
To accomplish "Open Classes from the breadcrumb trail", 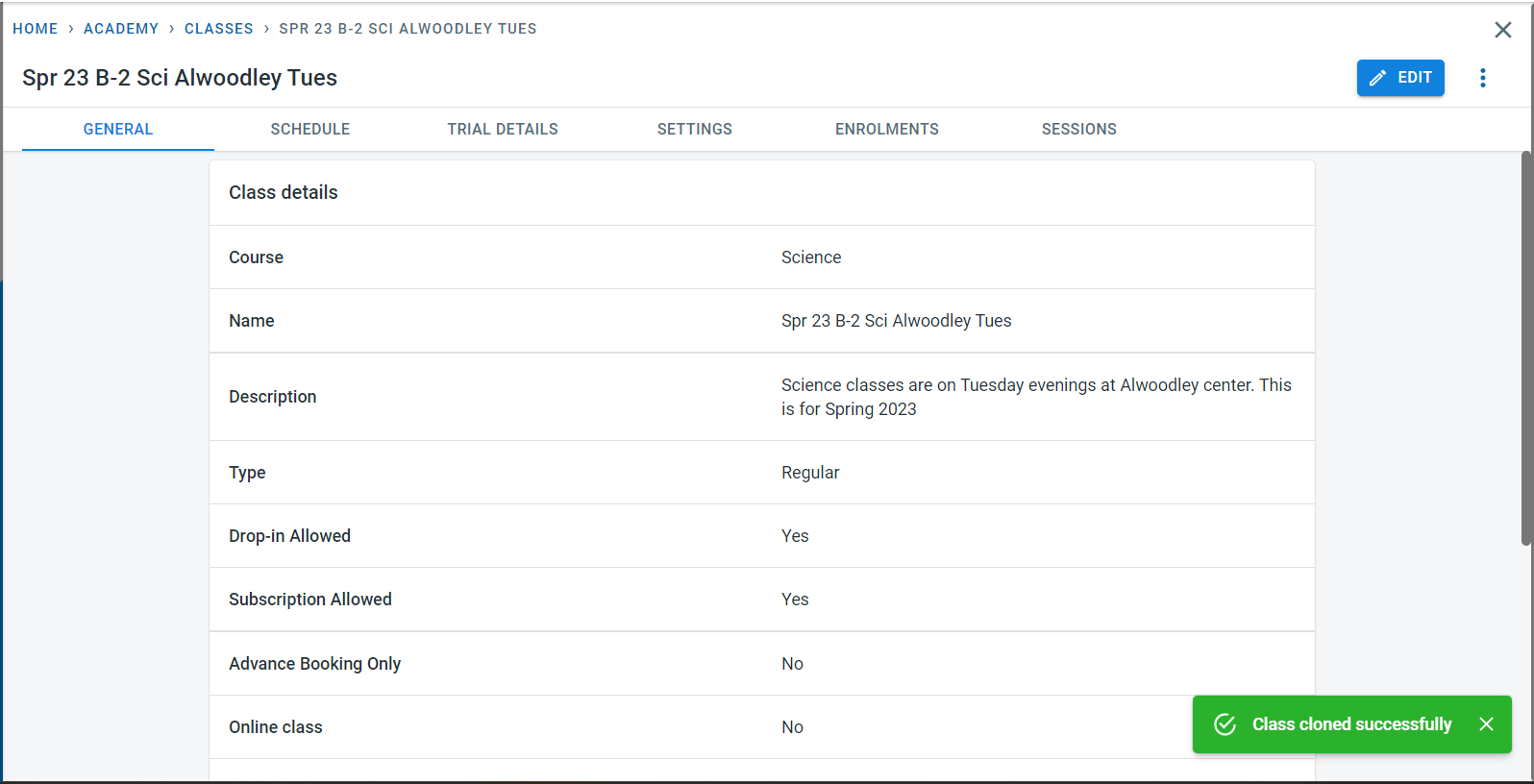I will [219, 29].
